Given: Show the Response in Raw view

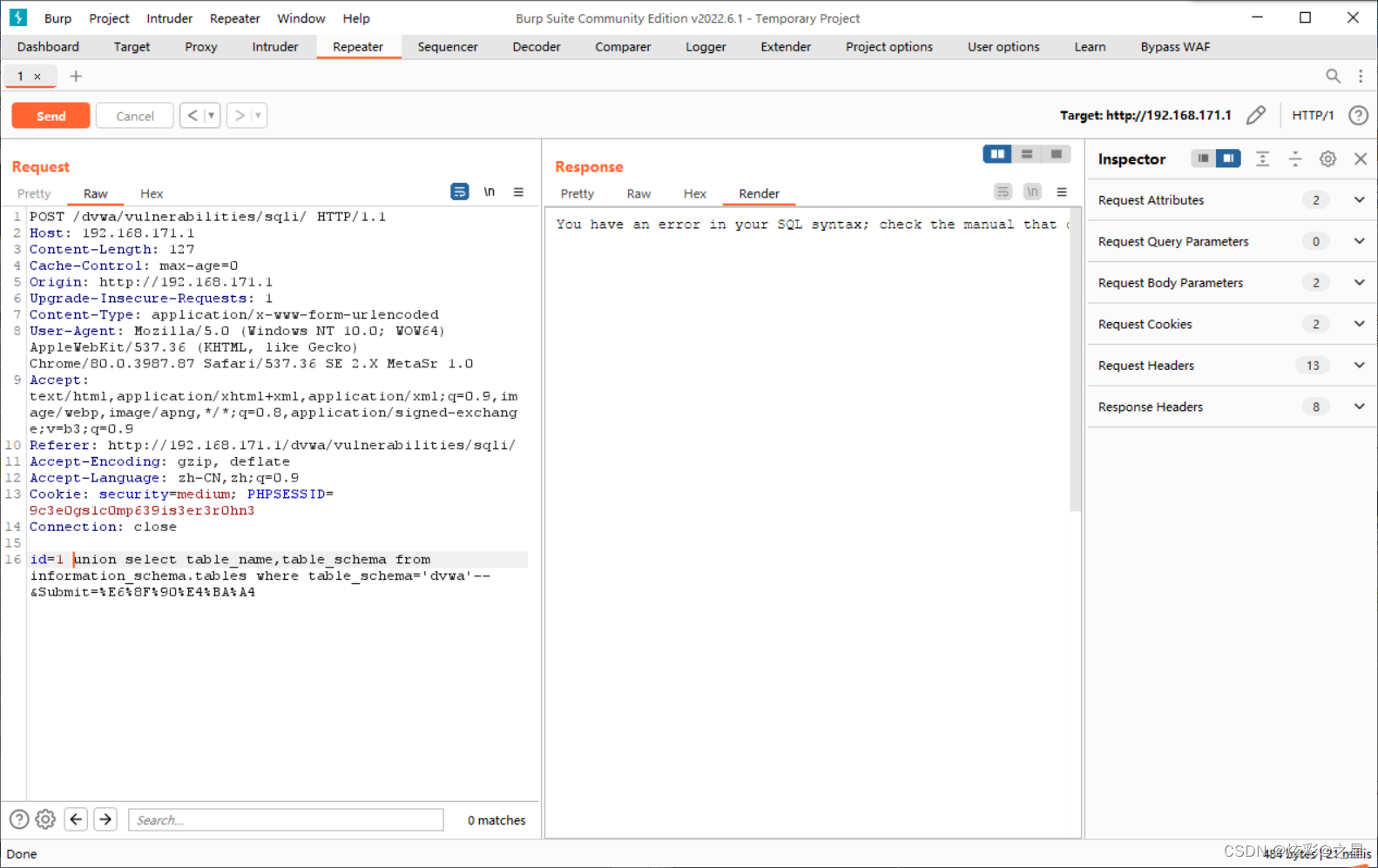Looking at the screenshot, I should 638,193.
